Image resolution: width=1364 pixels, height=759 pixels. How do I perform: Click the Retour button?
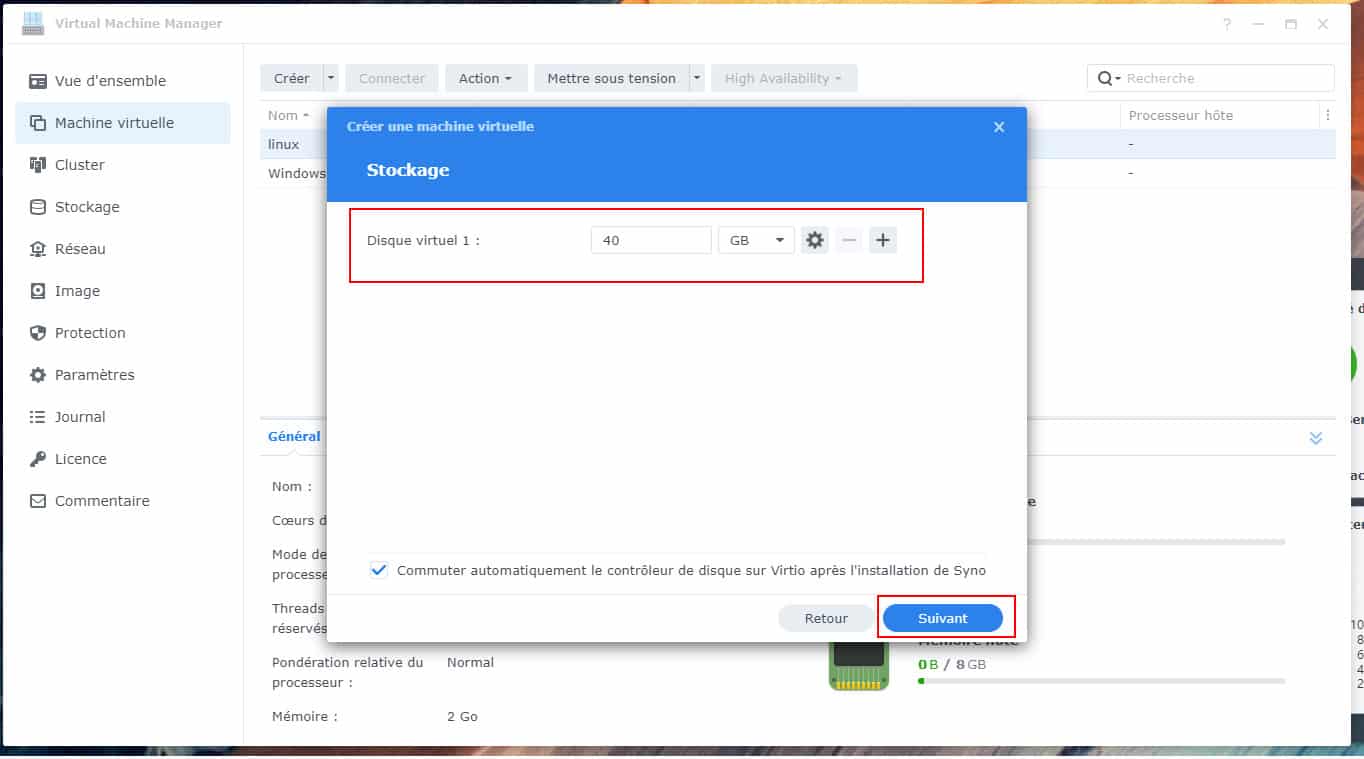[826, 618]
